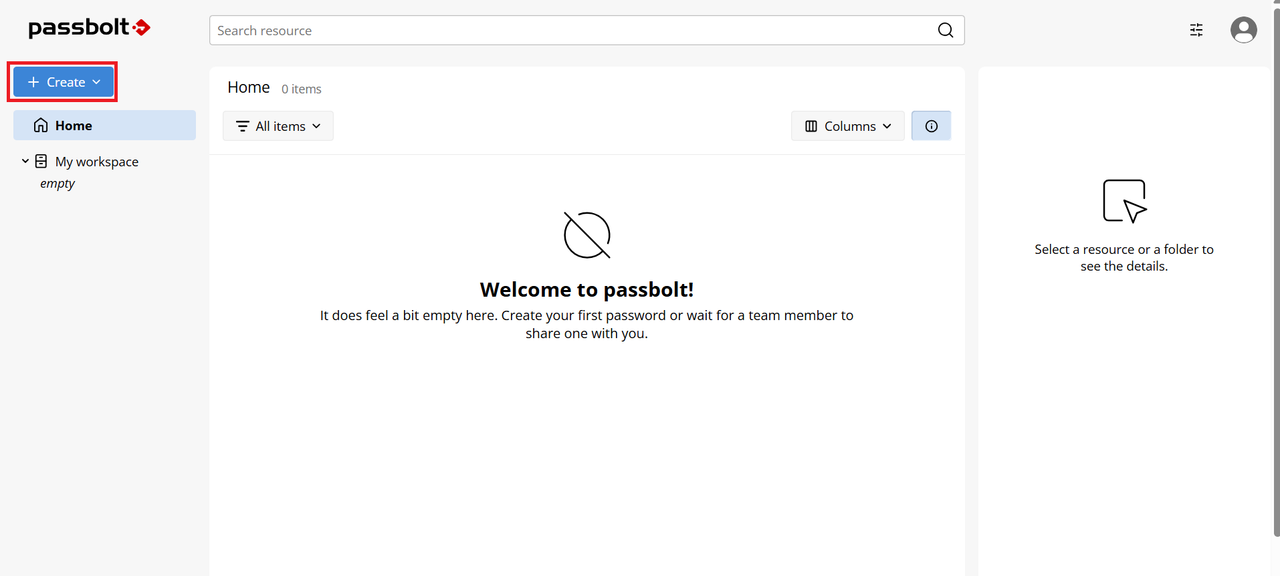The image size is (1280, 576).
Task: Collapse the My workspace tree chevron
Action: click(x=25, y=161)
